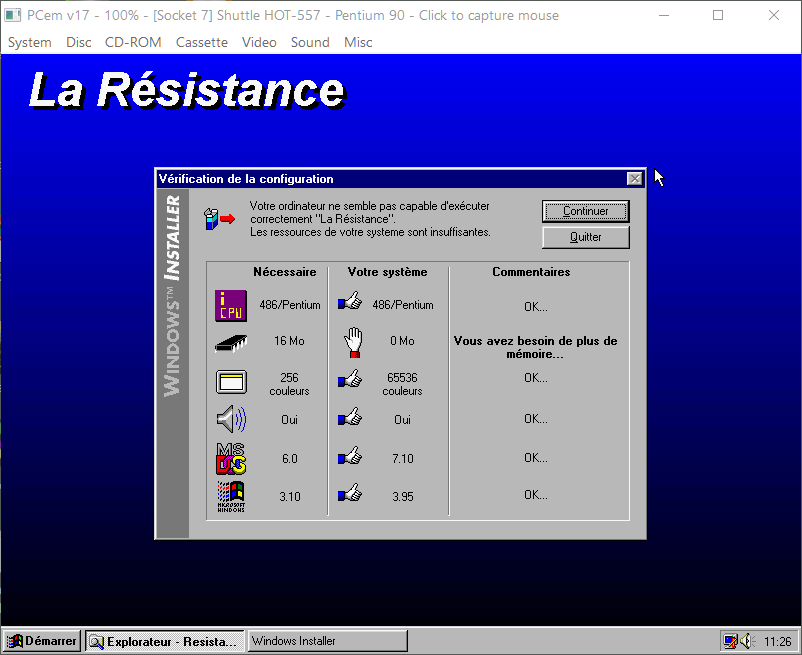802x655 pixels.
Task: Open the System menu in PCem
Action: 29,42
